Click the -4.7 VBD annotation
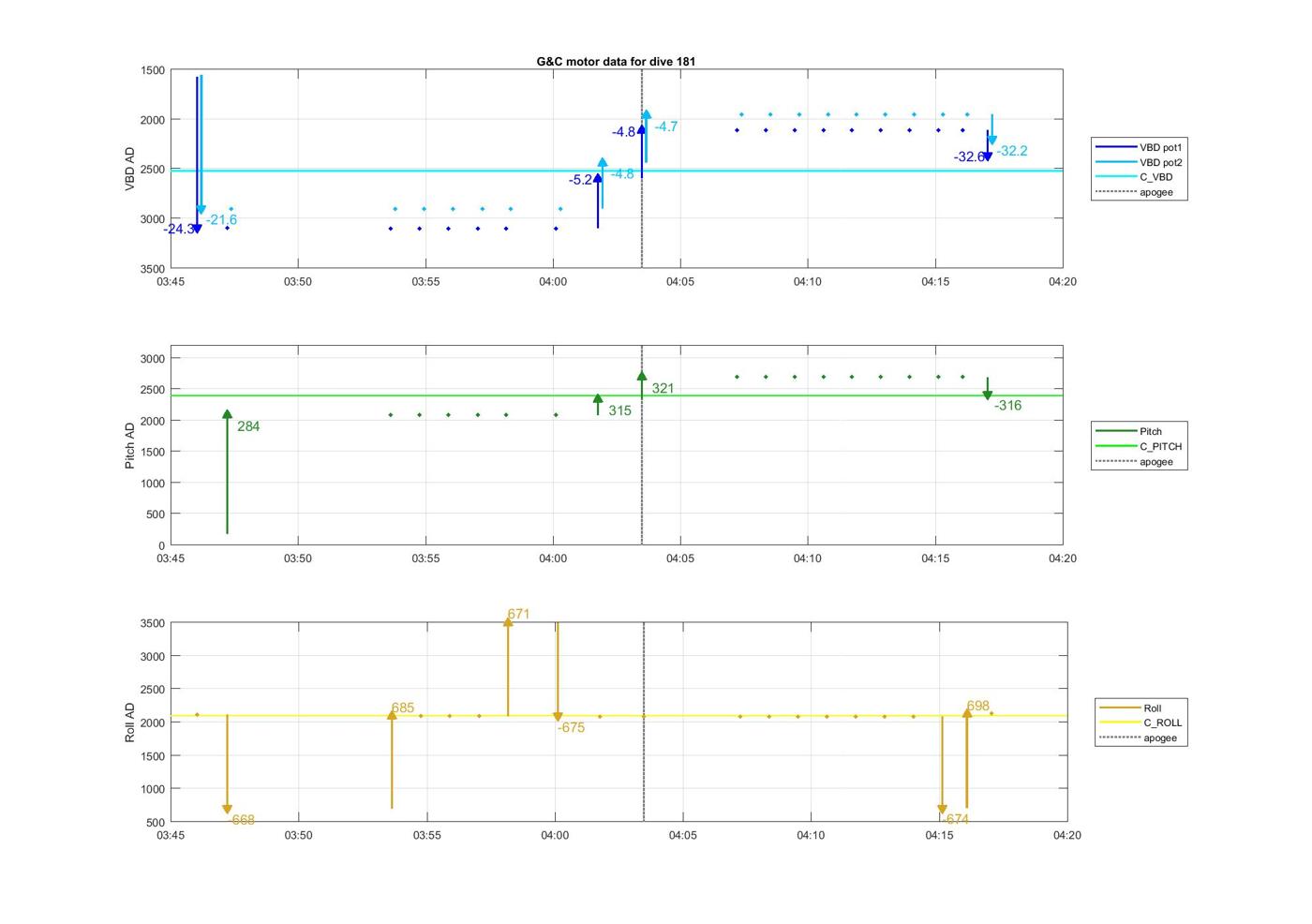The image size is (1312, 924). (x=666, y=127)
